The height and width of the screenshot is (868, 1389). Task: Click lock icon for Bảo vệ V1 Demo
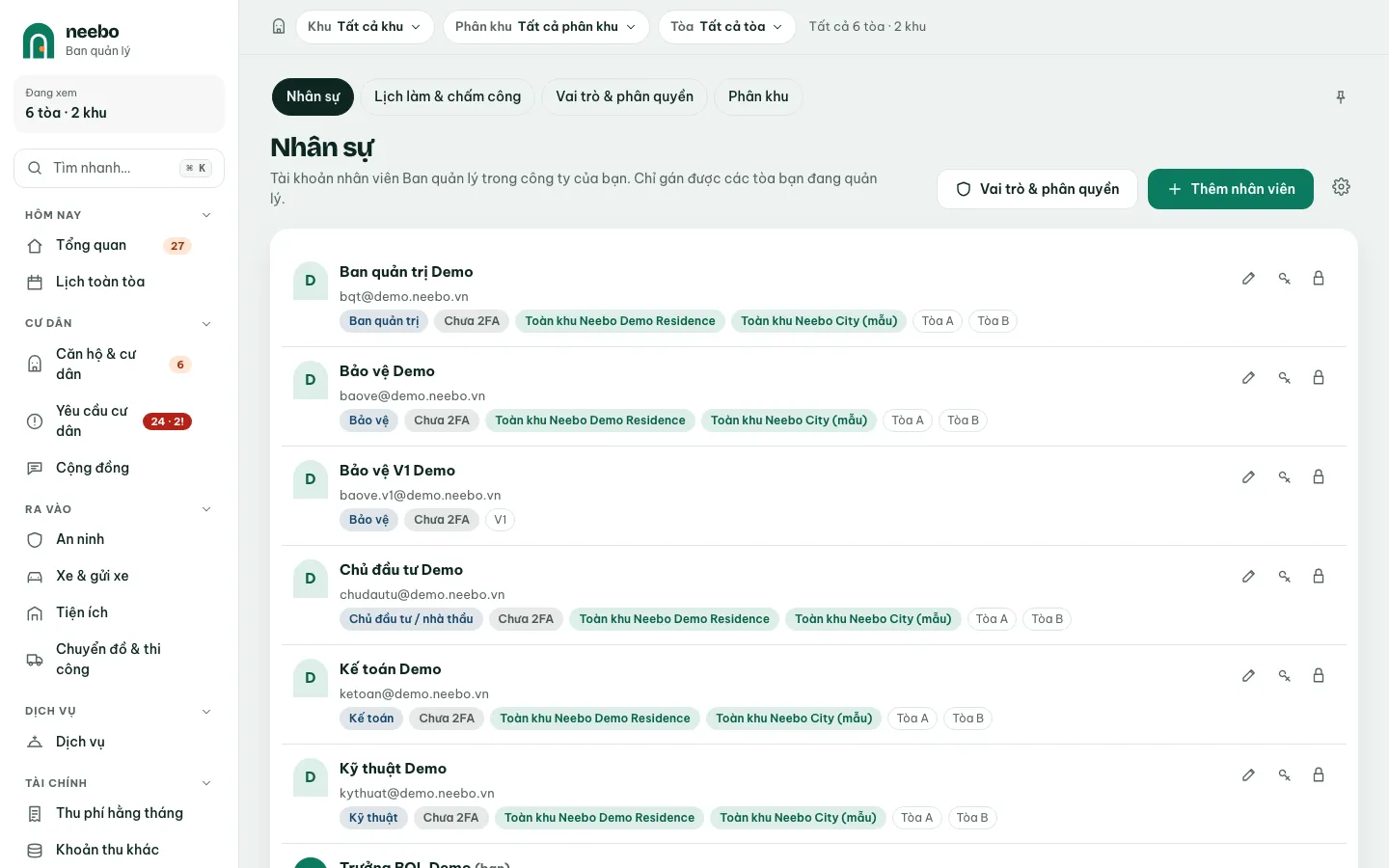click(1319, 477)
